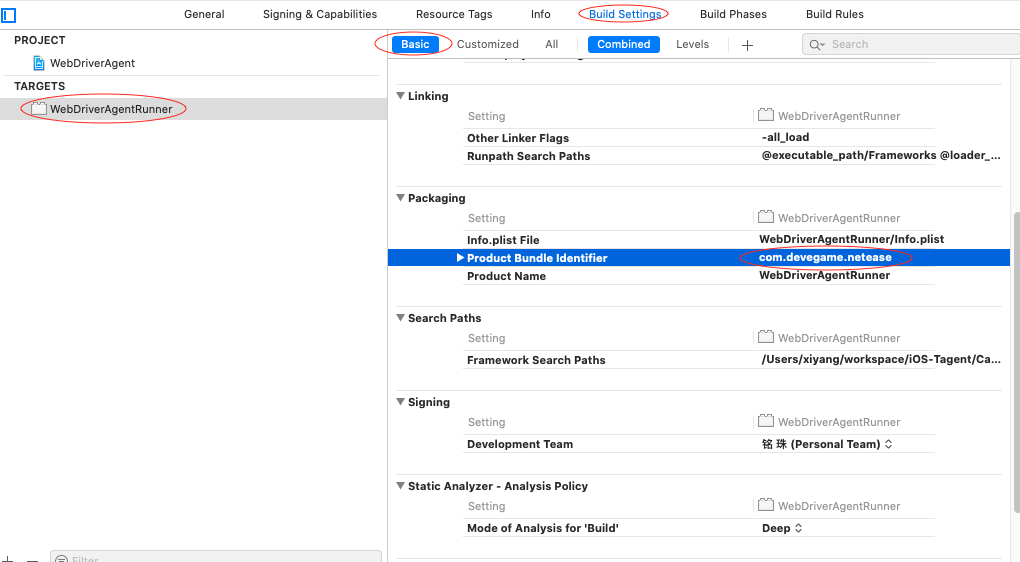Open the Signing & Capabilities tab
Image resolution: width=1020 pixels, height=562 pixels.
(x=320, y=14)
